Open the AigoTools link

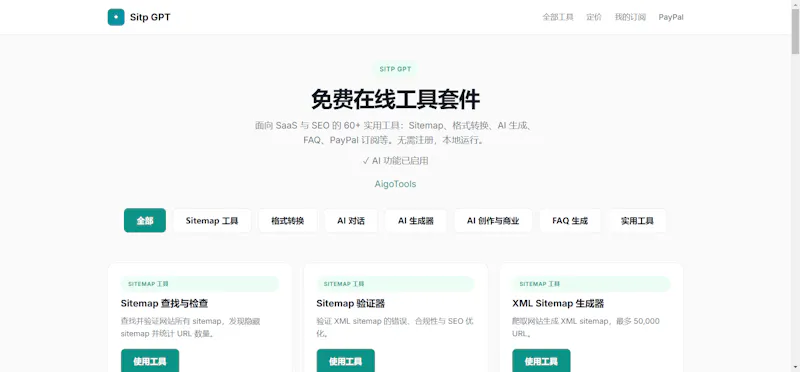pos(395,184)
